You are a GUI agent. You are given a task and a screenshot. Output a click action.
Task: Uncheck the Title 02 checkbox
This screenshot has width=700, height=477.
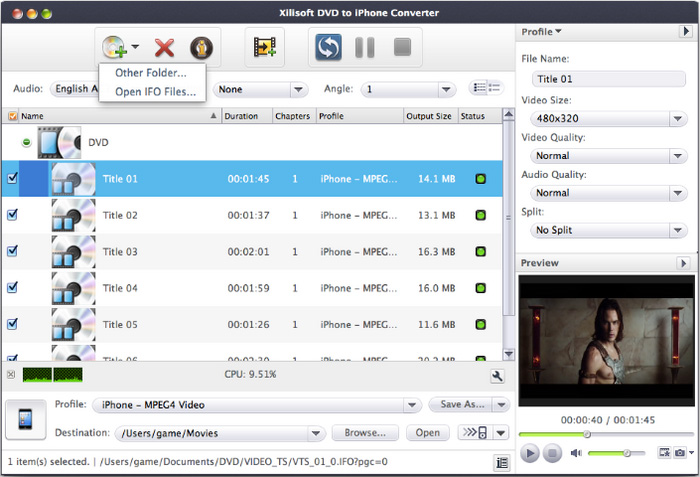coord(12,215)
